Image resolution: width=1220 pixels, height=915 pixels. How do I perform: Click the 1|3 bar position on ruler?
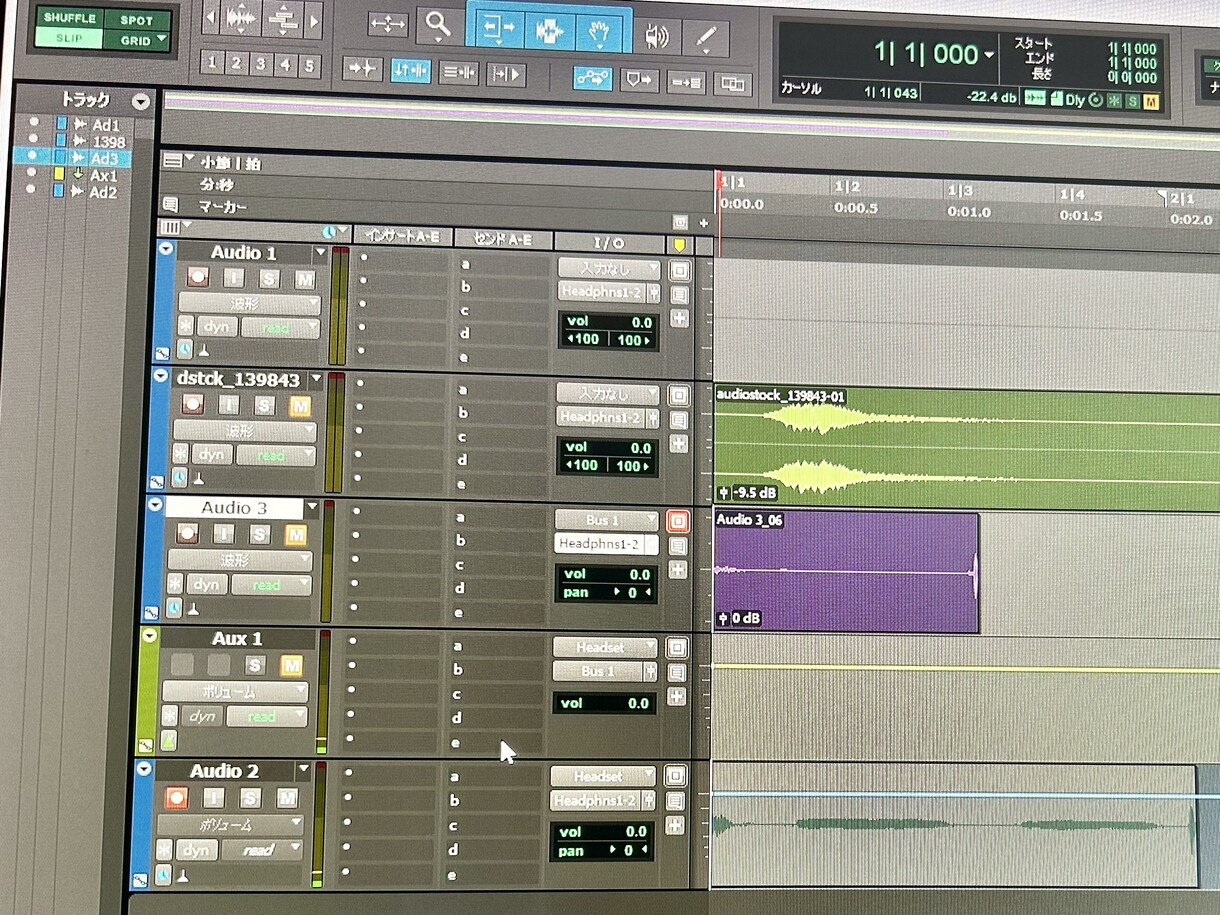(x=960, y=191)
